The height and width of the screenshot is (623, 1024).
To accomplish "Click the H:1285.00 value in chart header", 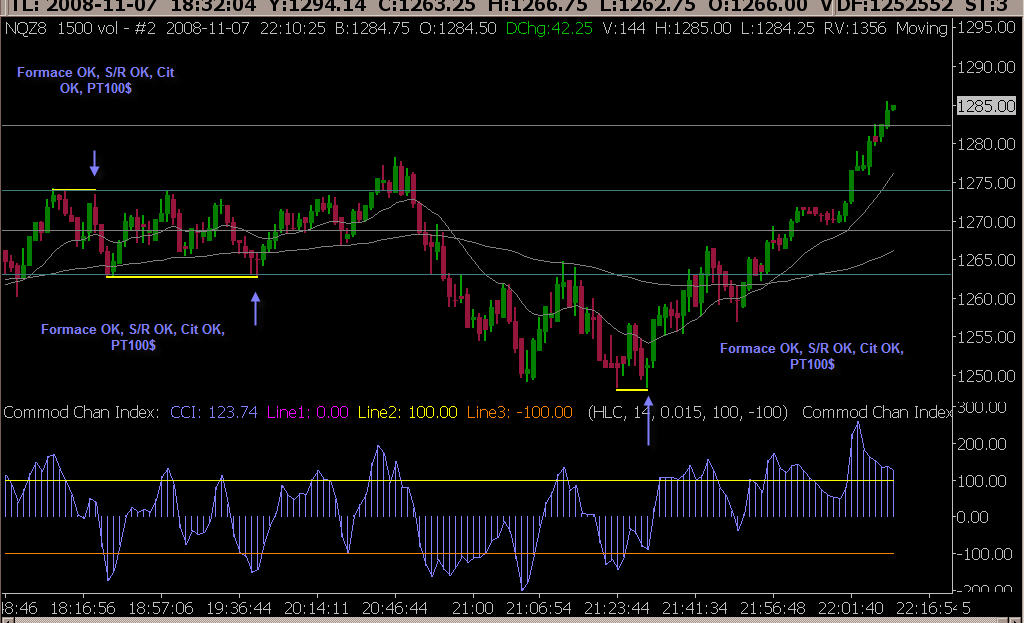I will [692, 29].
